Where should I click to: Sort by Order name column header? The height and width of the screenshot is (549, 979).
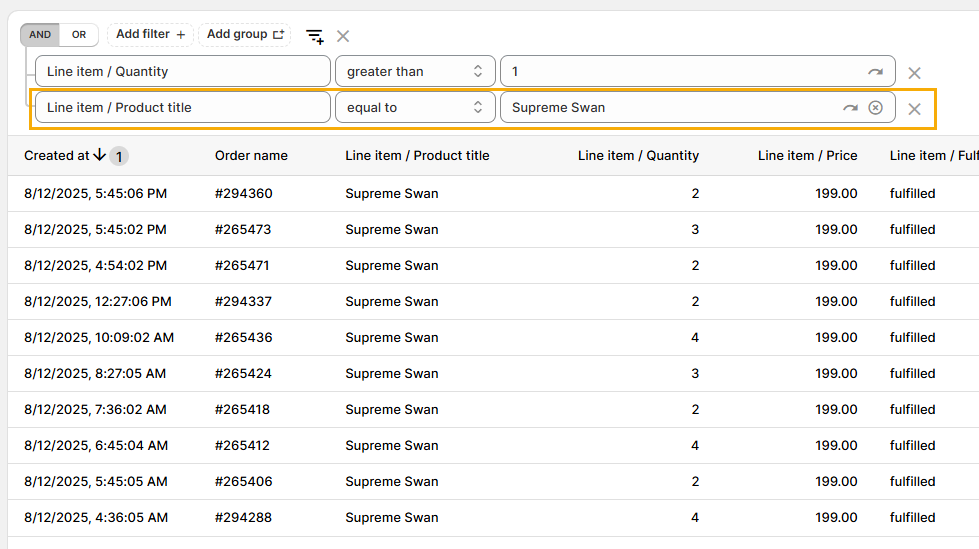point(251,156)
